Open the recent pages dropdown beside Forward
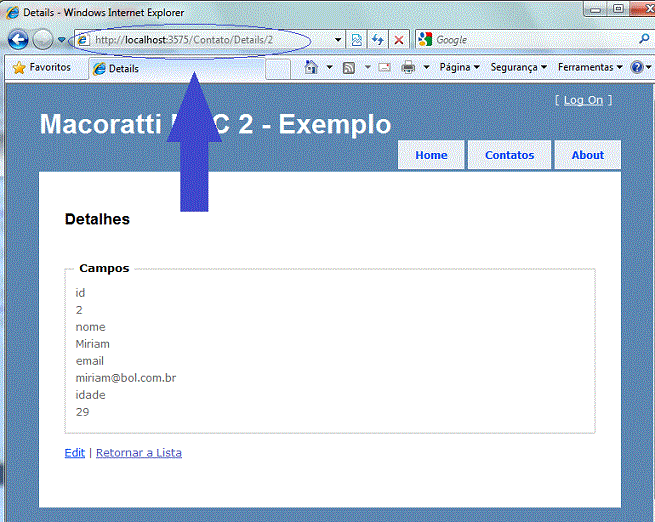Image resolution: width=655 pixels, height=522 pixels. [x=61, y=40]
